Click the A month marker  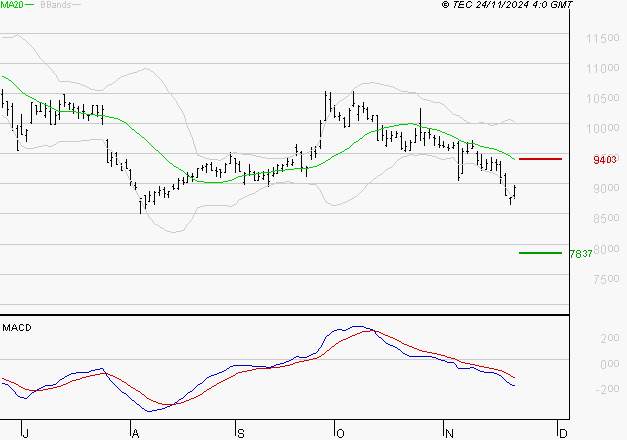135,434
